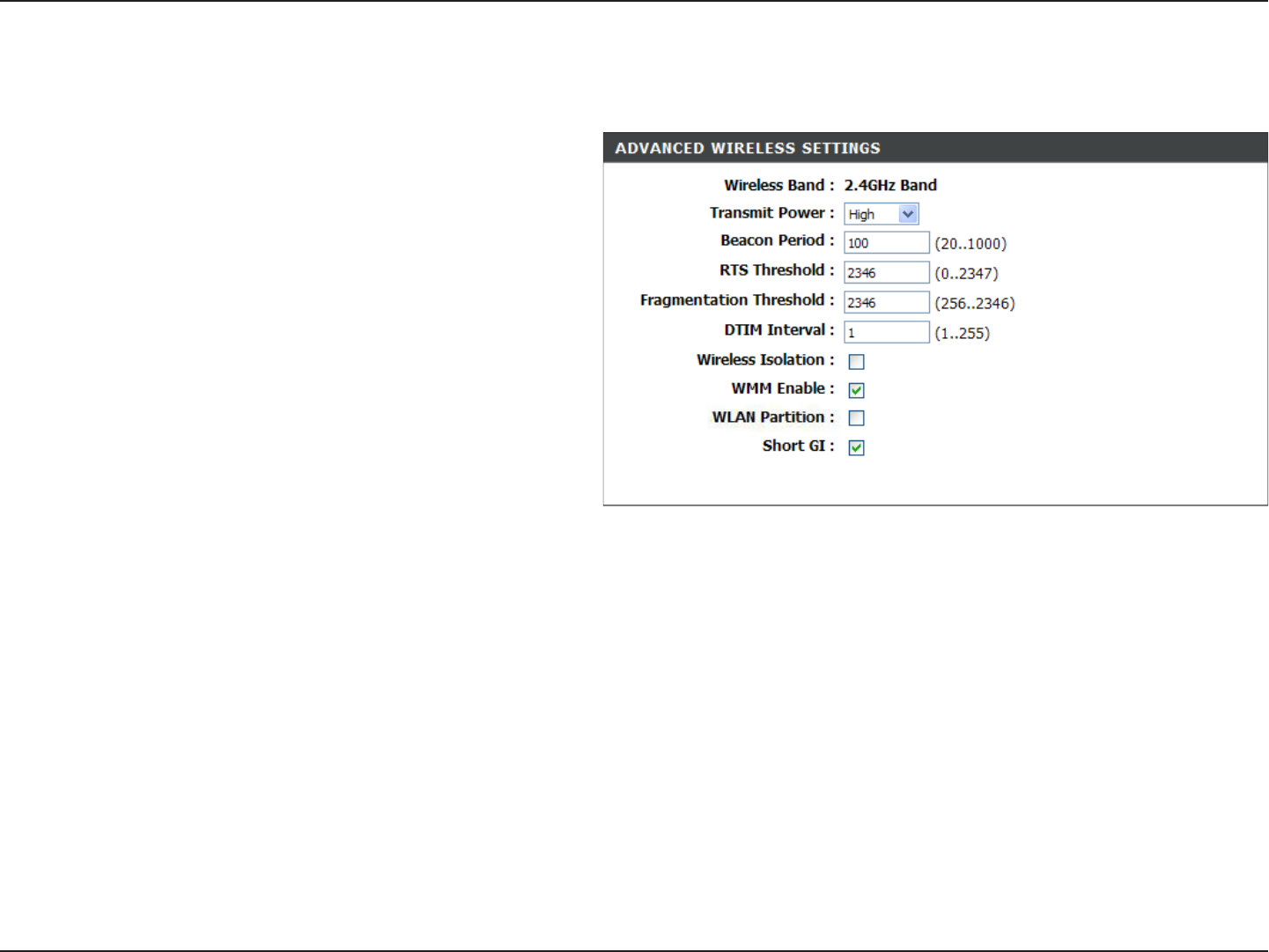Focus the Fragmentation Threshold field
Viewport: 1269px width, 952px height.
click(887, 303)
